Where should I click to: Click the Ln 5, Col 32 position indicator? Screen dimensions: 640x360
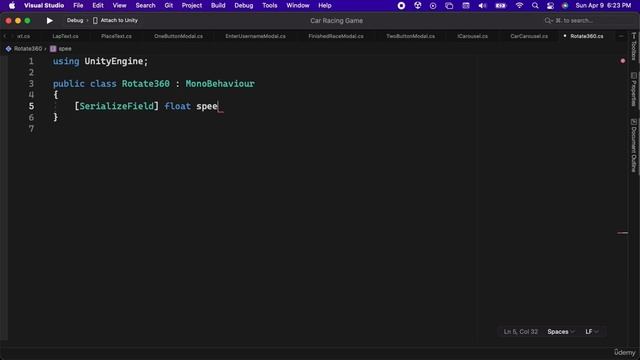point(520,332)
